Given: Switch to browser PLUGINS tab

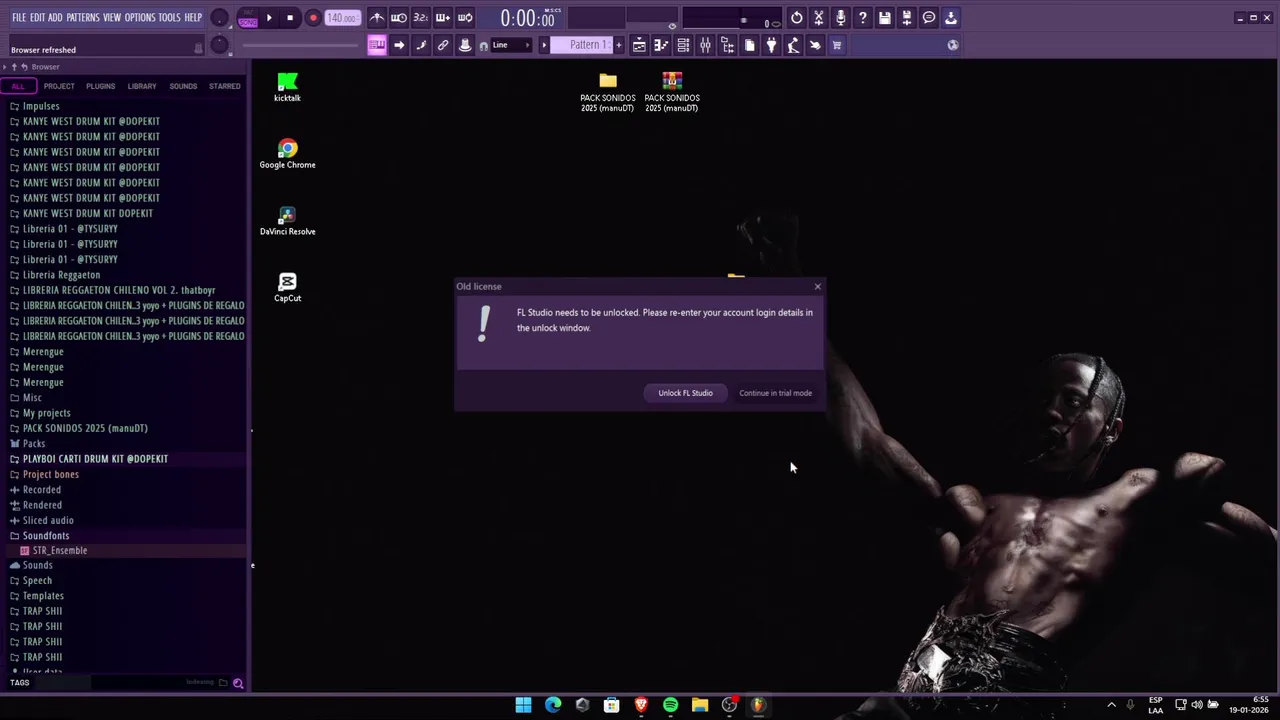Looking at the screenshot, I should [x=100, y=86].
